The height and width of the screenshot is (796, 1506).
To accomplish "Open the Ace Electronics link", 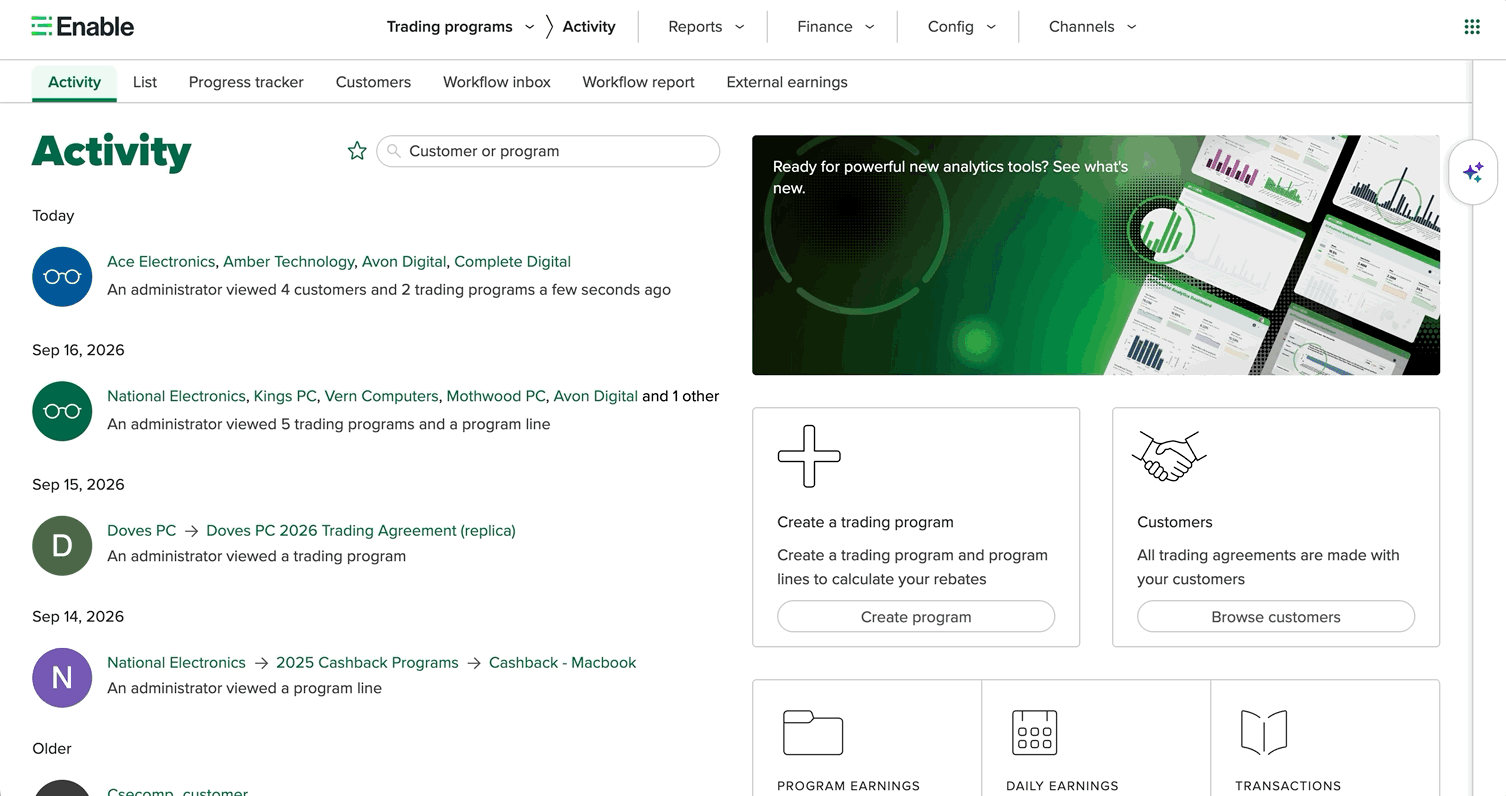I will [x=161, y=262].
